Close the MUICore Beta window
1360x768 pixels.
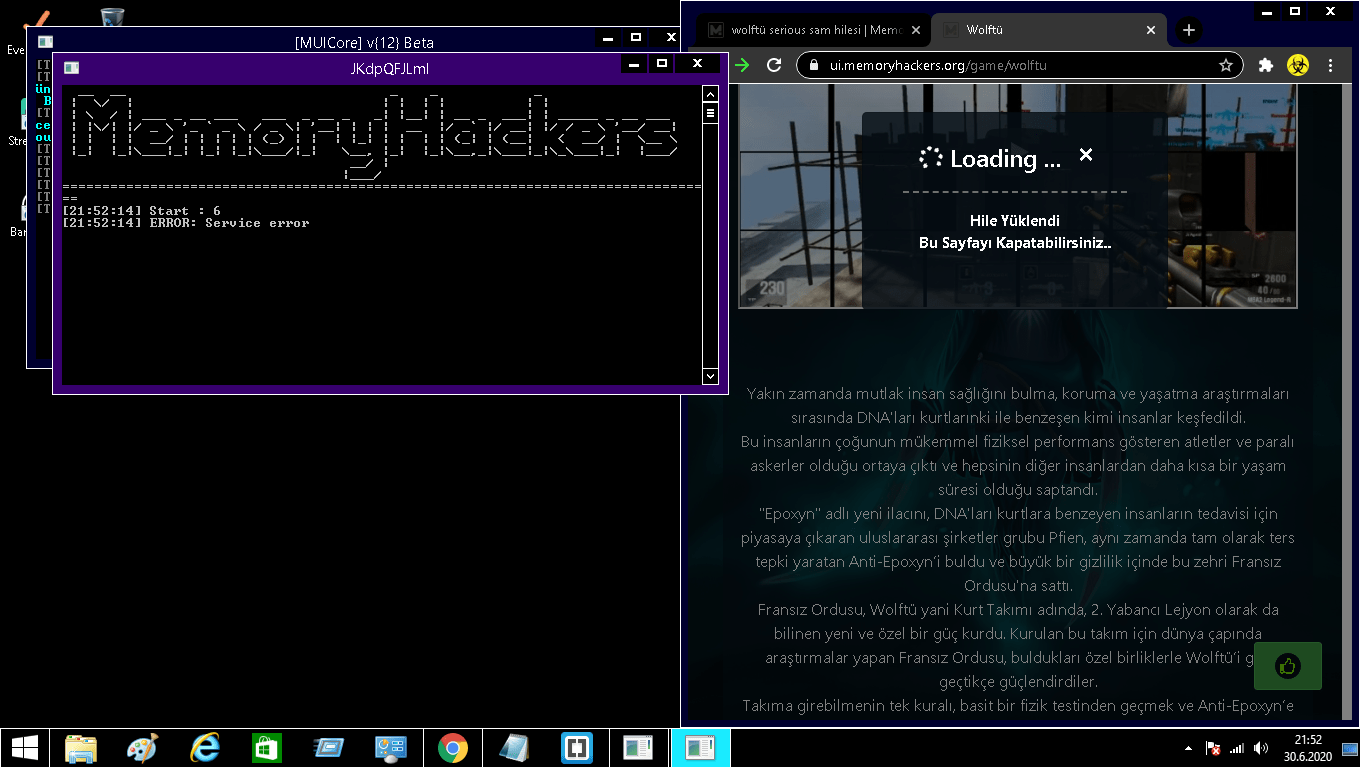pos(670,38)
